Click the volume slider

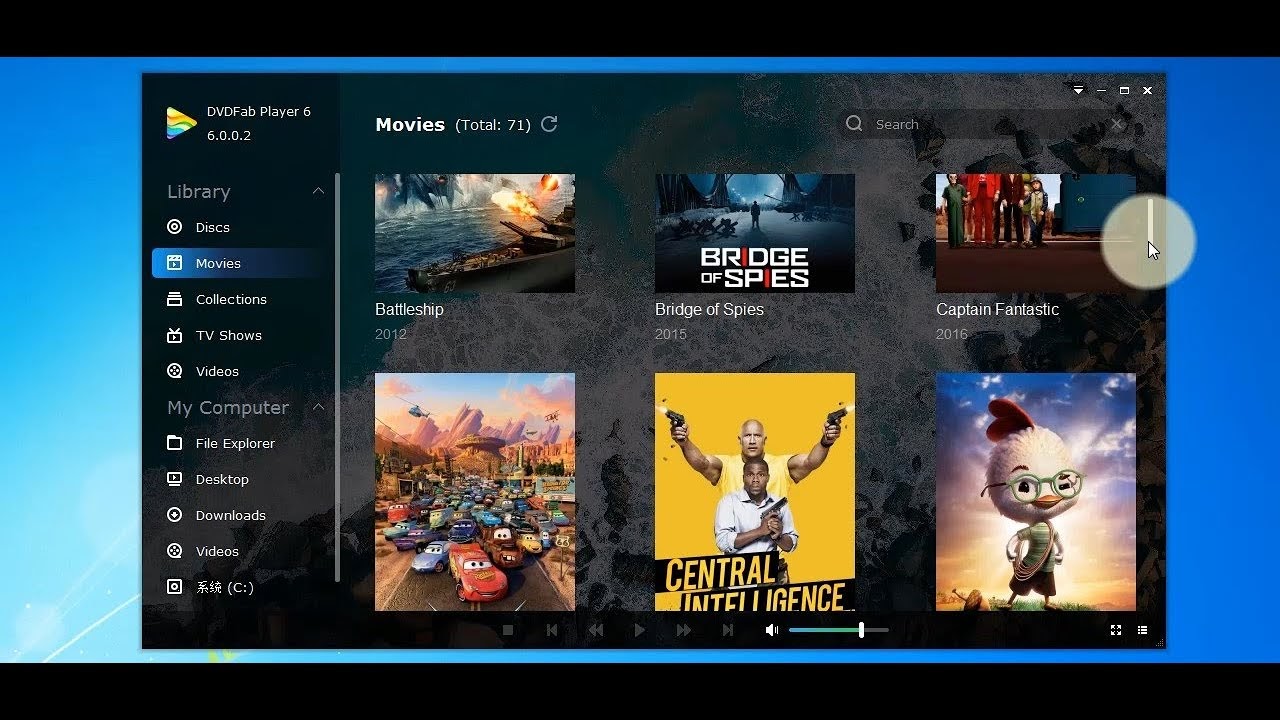(x=838, y=630)
